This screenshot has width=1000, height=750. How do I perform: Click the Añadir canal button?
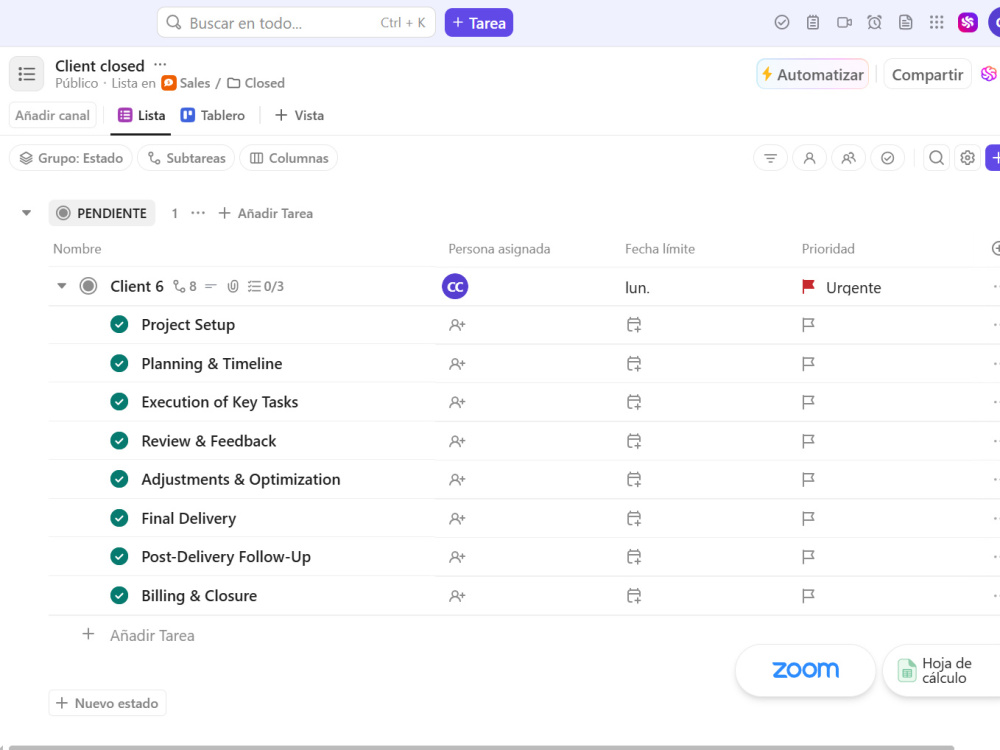click(x=52, y=115)
